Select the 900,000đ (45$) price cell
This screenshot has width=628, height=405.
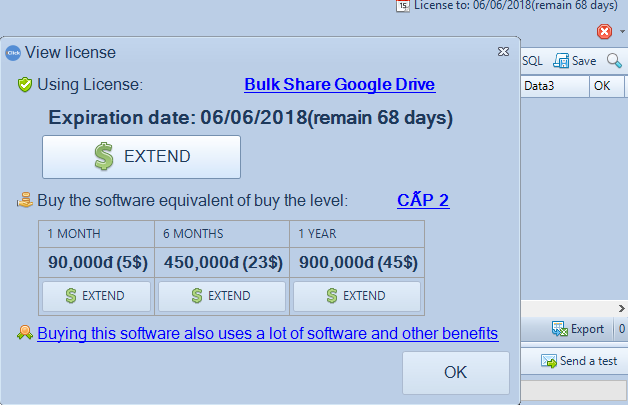[357, 262]
